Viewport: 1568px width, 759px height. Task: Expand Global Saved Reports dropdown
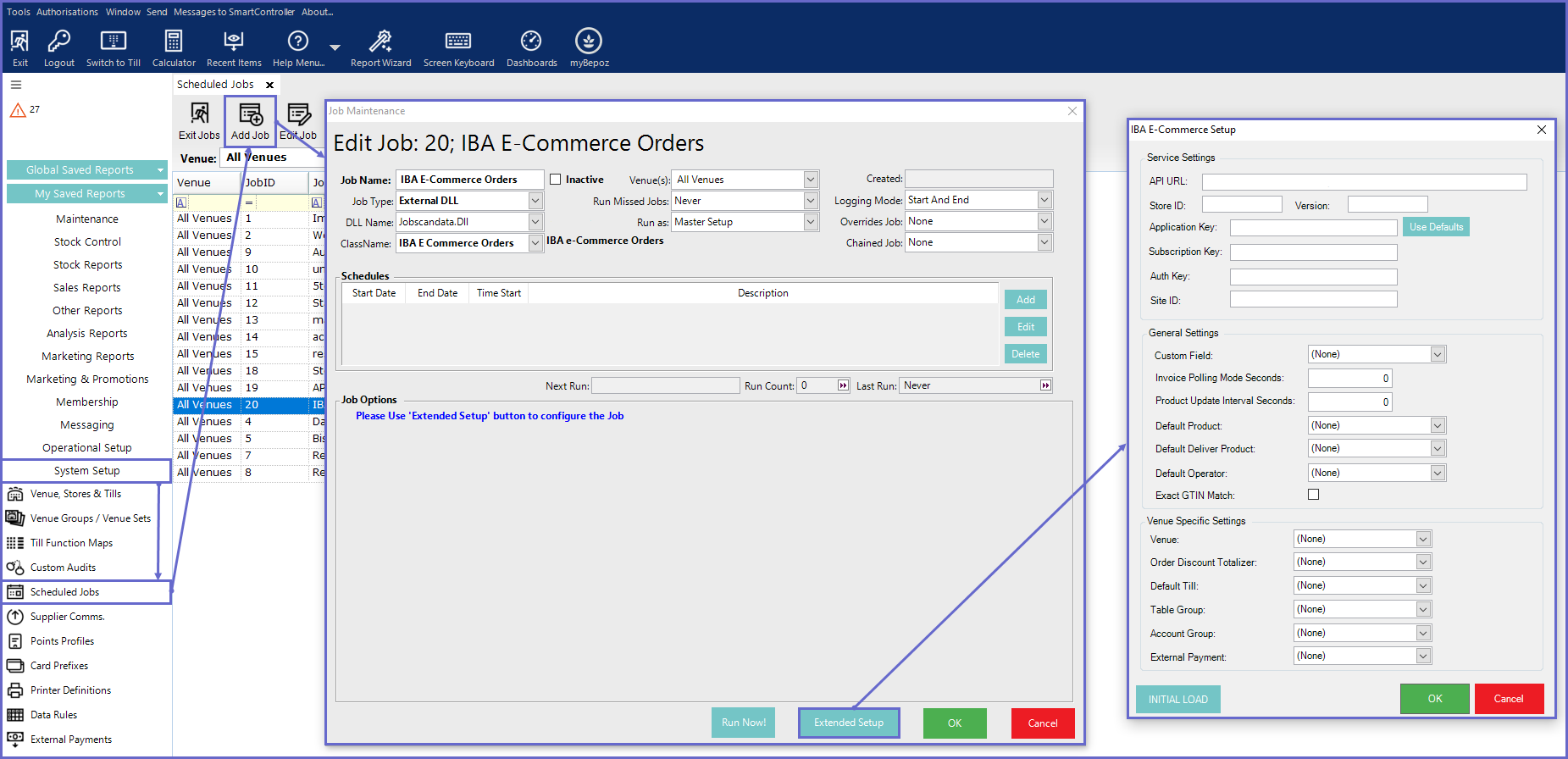160,170
